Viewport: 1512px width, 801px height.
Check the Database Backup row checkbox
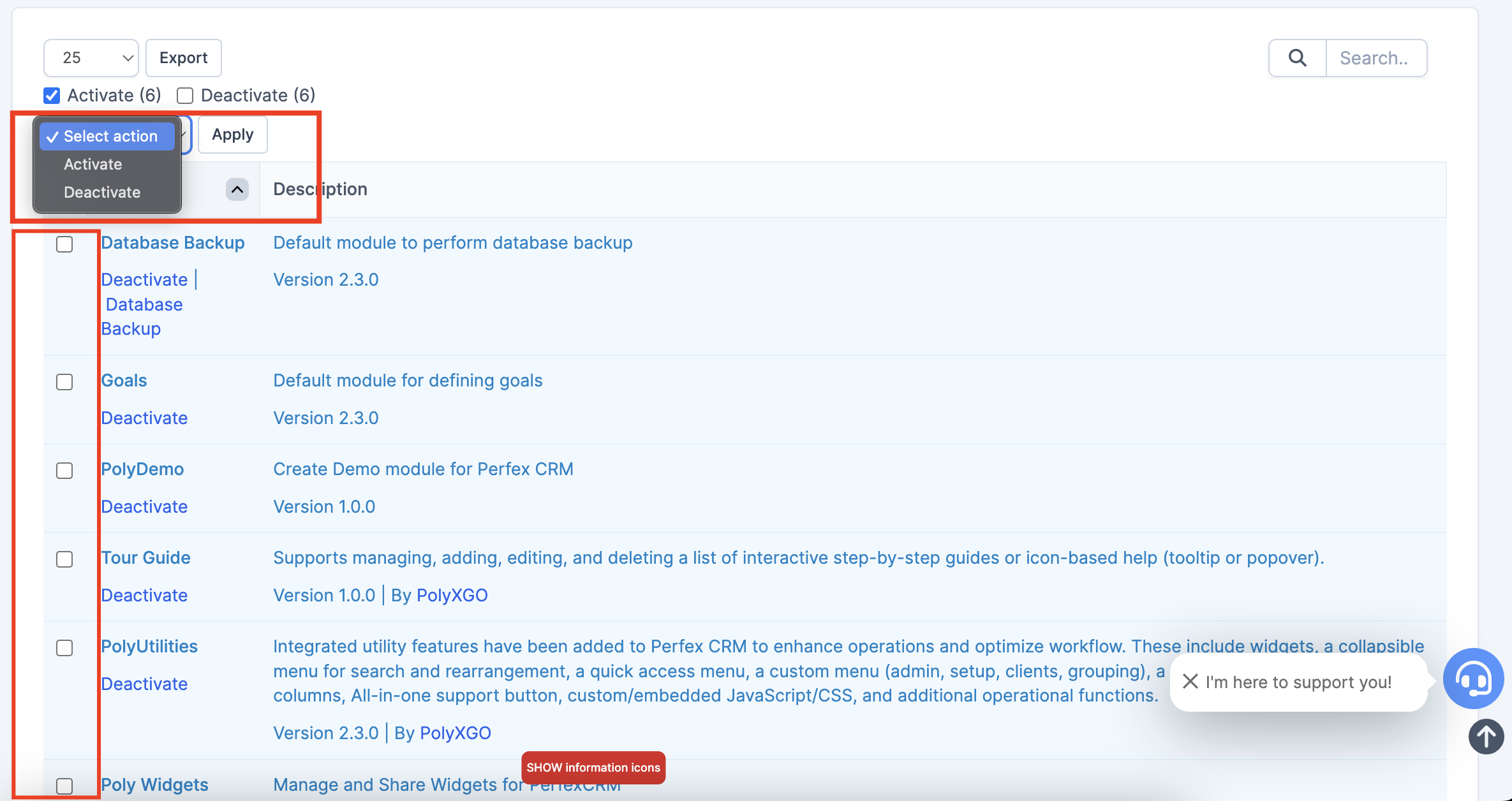[x=64, y=244]
